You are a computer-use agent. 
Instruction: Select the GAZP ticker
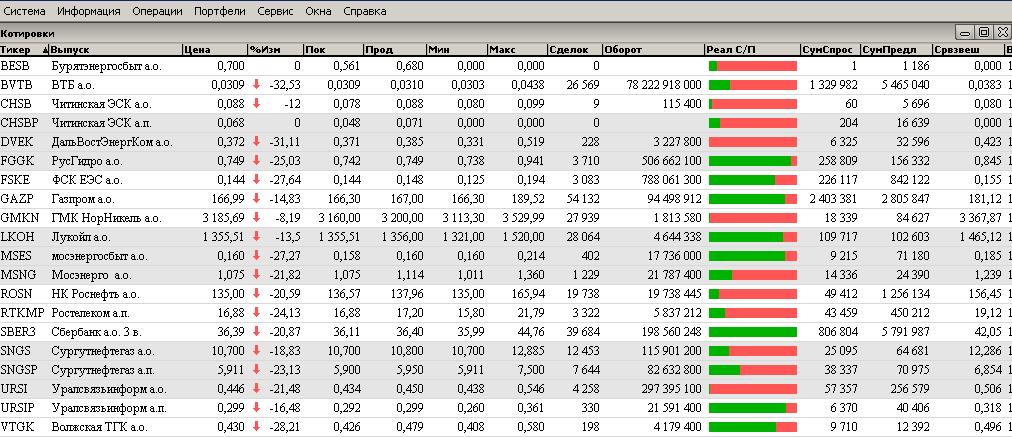click(x=15, y=199)
